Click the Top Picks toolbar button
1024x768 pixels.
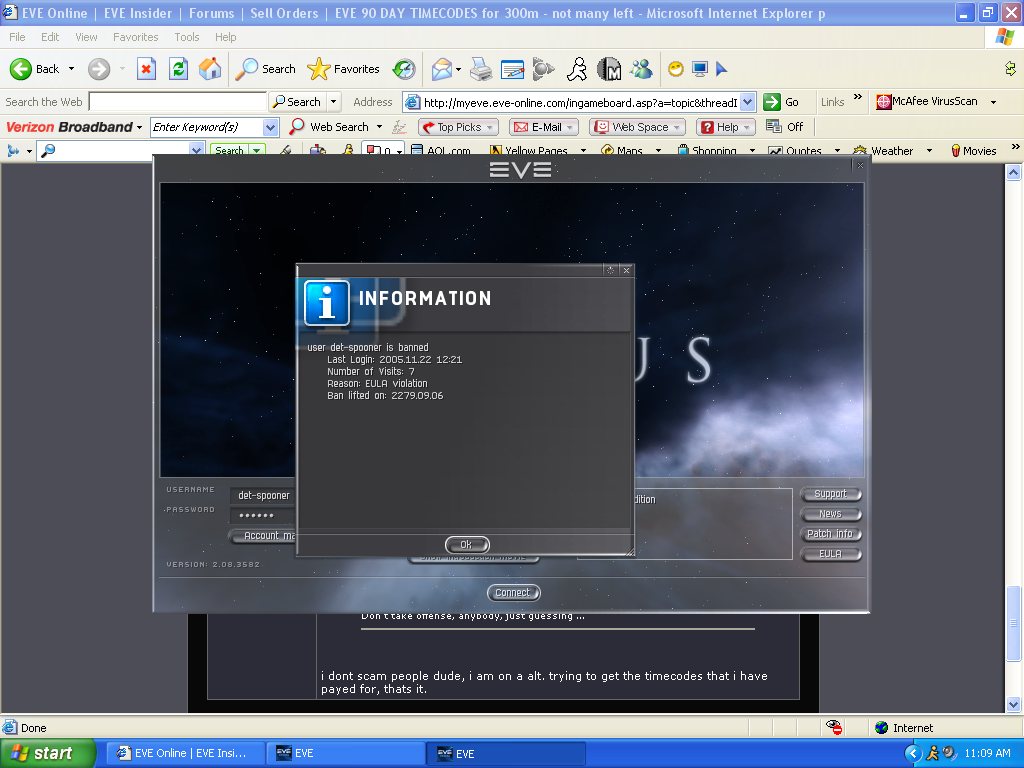tap(458, 127)
